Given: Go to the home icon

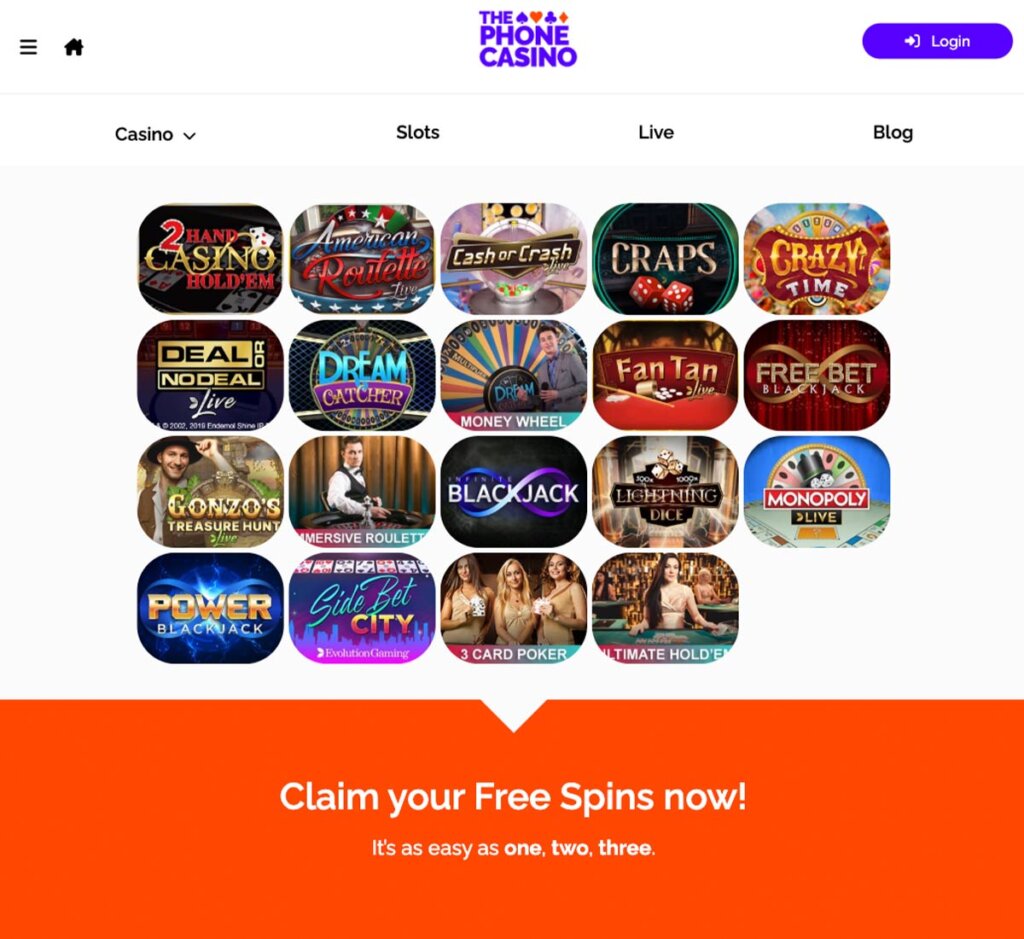Looking at the screenshot, I should pos(74,47).
